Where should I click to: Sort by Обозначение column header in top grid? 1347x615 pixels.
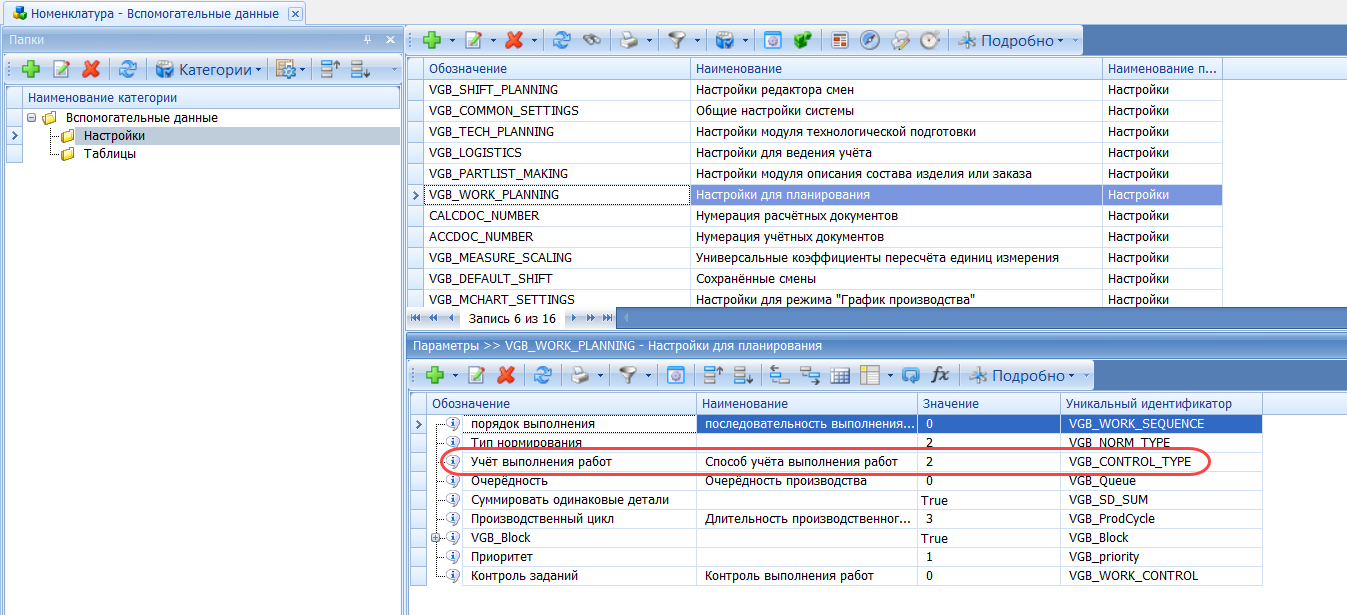tap(555, 68)
